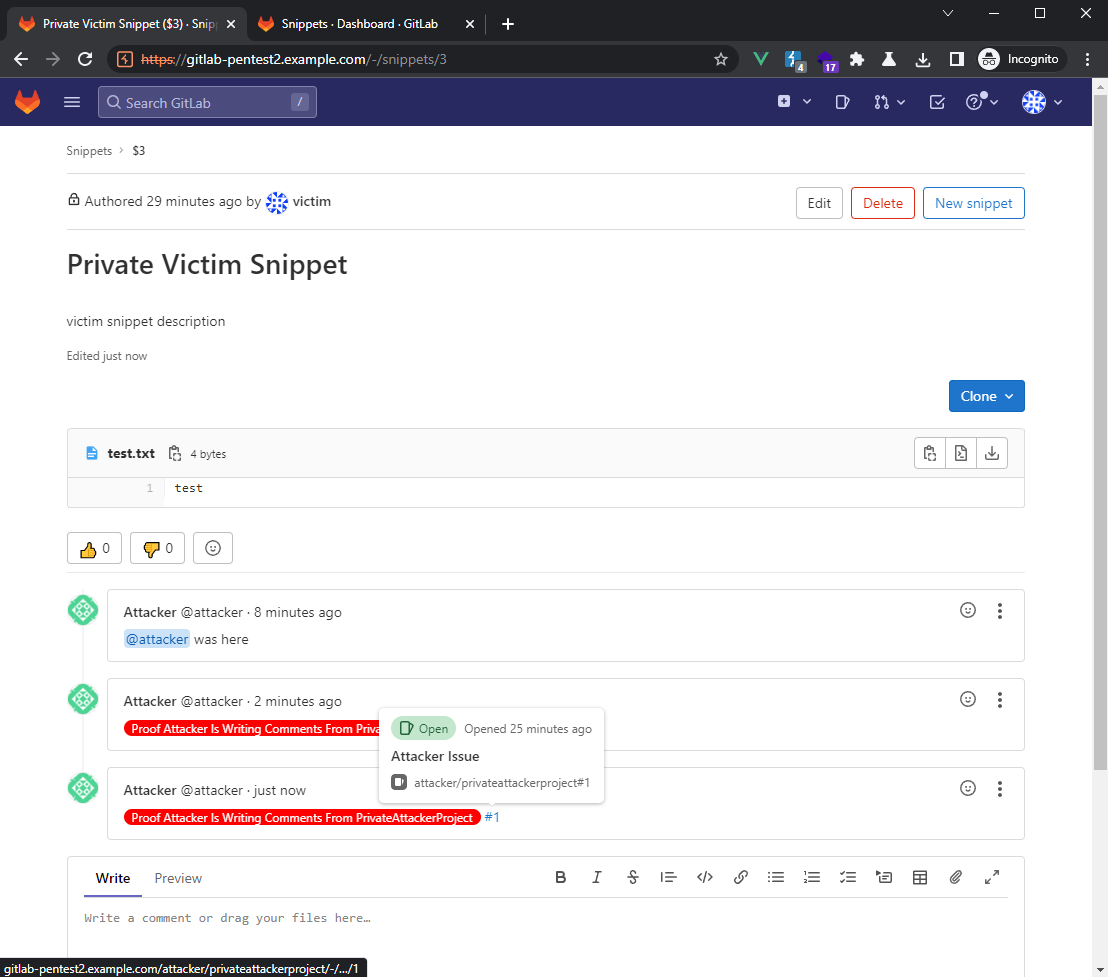Attach a file to the comment
Screen dimensions: 1109x977
[955, 877]
